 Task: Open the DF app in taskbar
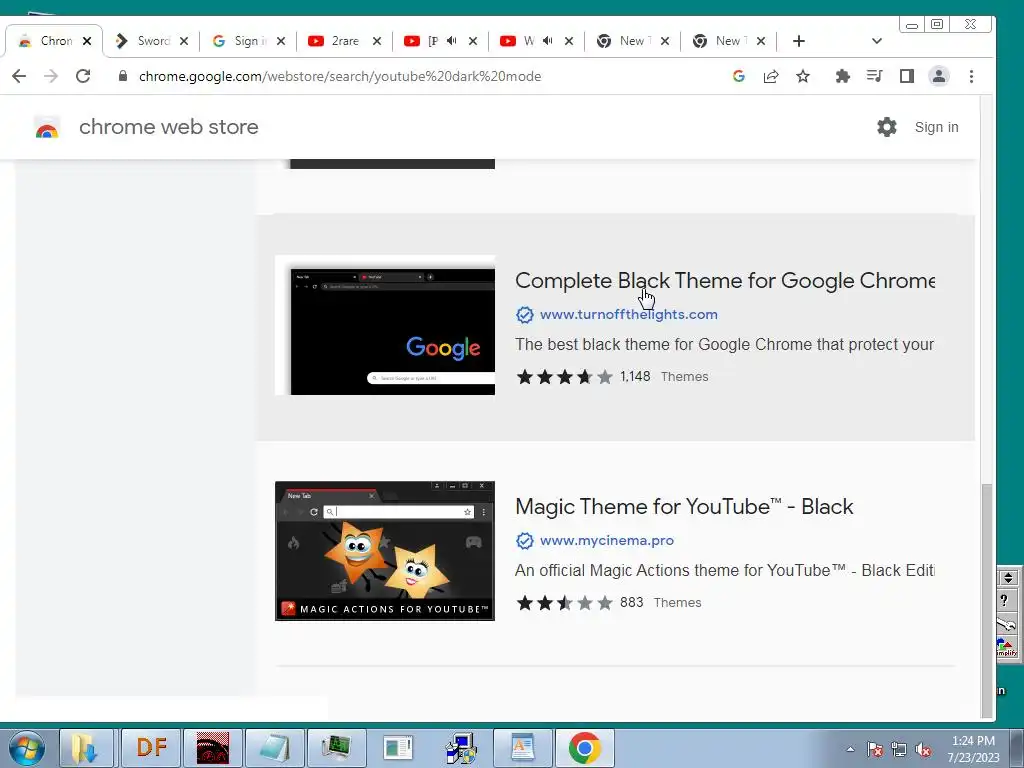(x=152, y=748)
